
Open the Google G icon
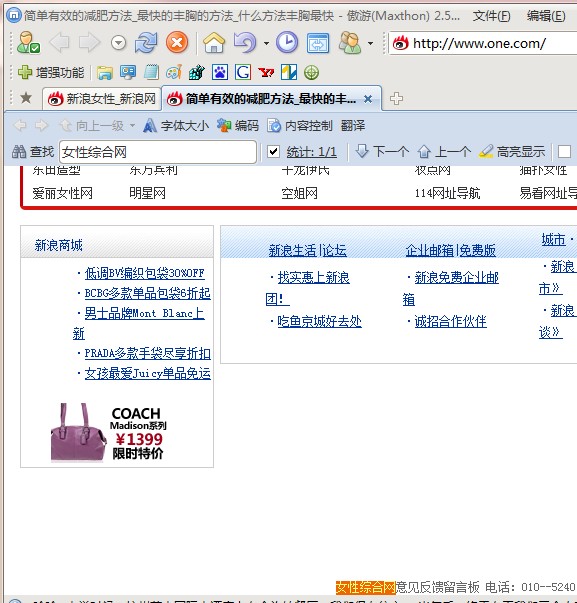point(243,72)
